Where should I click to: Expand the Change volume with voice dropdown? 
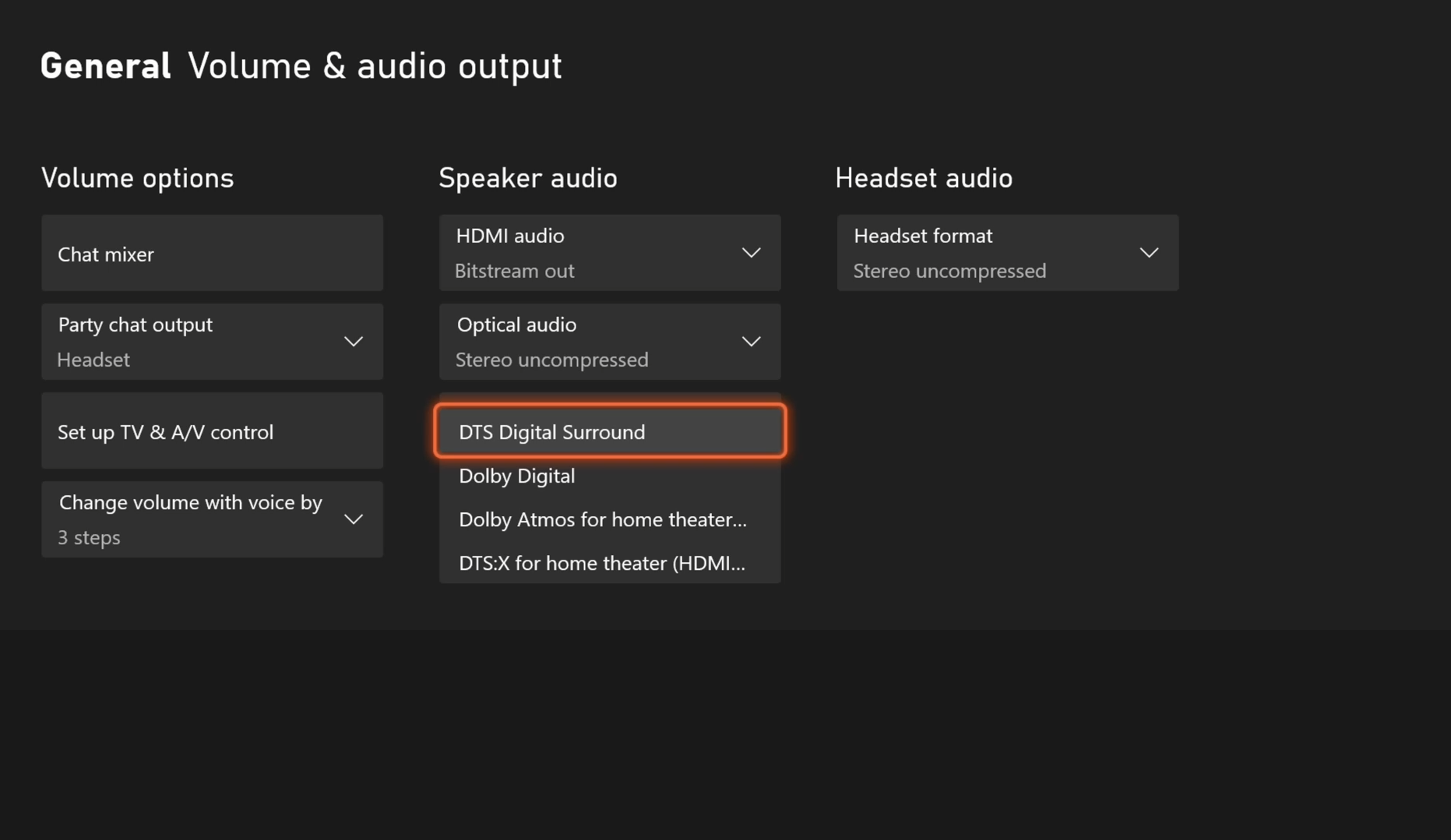[x=212, y=518]
